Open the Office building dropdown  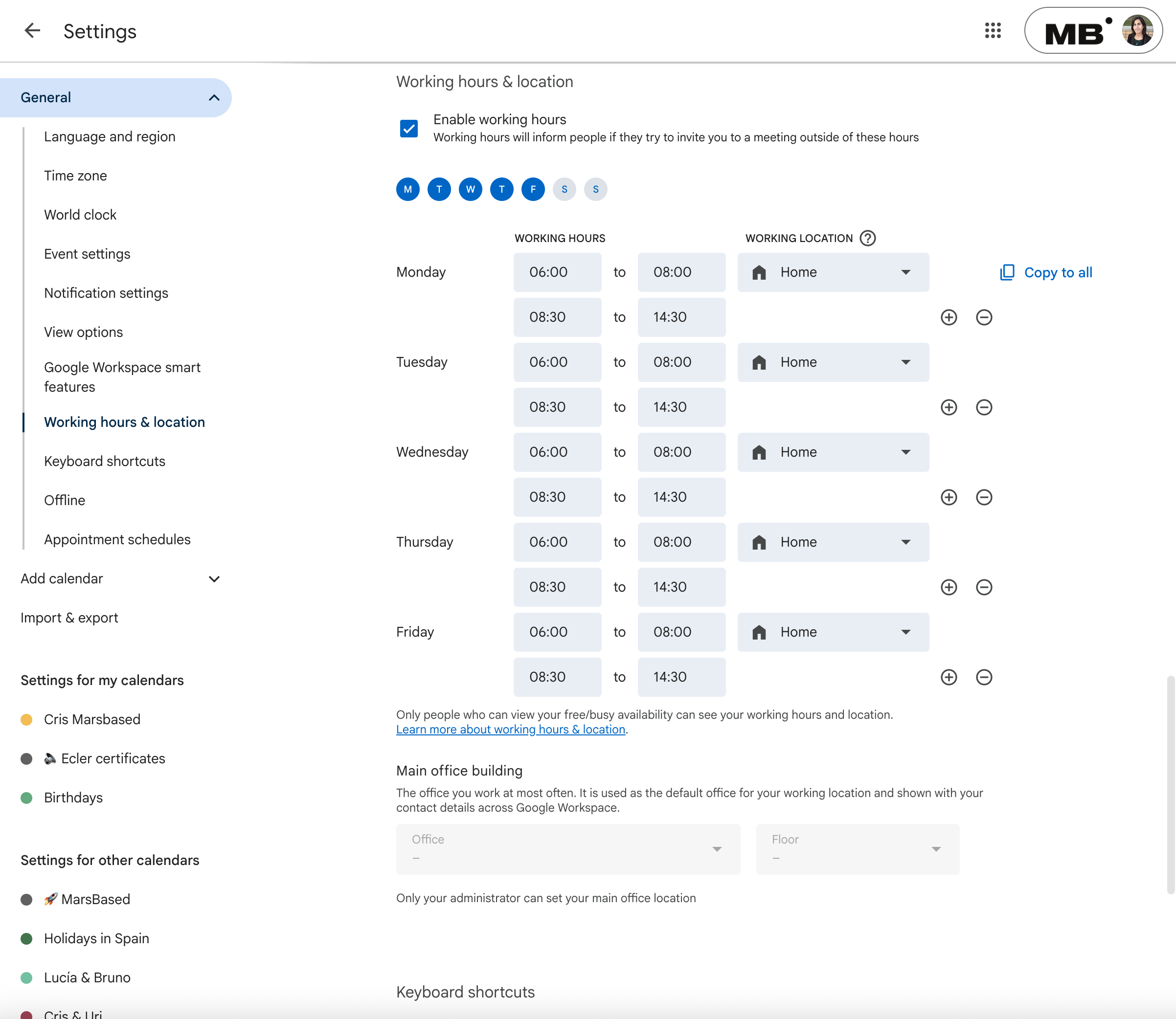(568, 849)
